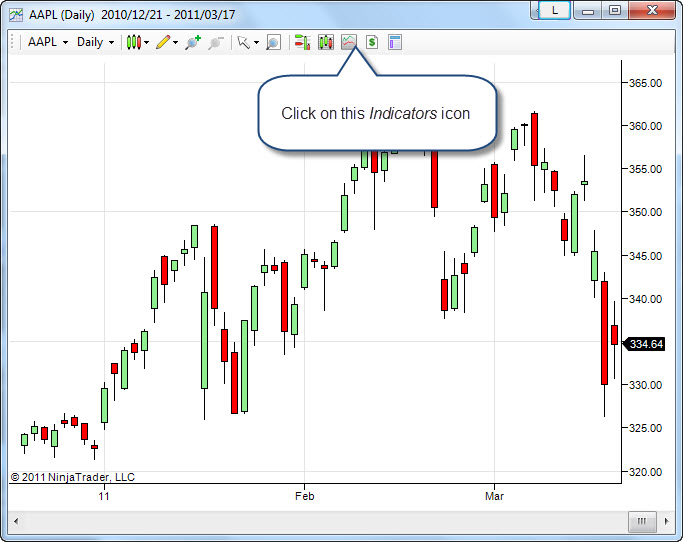Toggle the Data Box magnifier icon
The width and height of the screenshot is (683, 542).
[273, 42]
